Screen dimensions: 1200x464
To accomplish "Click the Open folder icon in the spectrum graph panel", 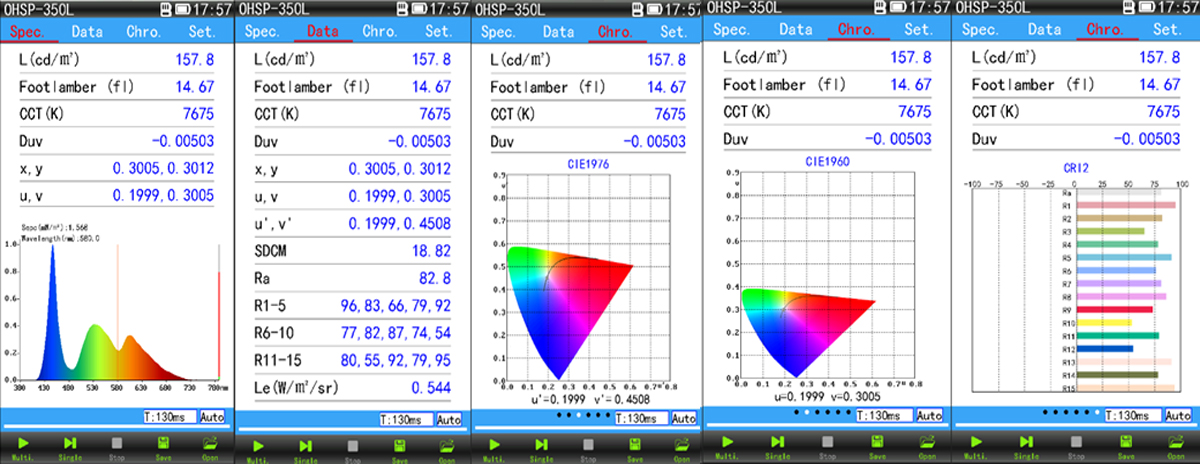I will [x=210, y=443].
